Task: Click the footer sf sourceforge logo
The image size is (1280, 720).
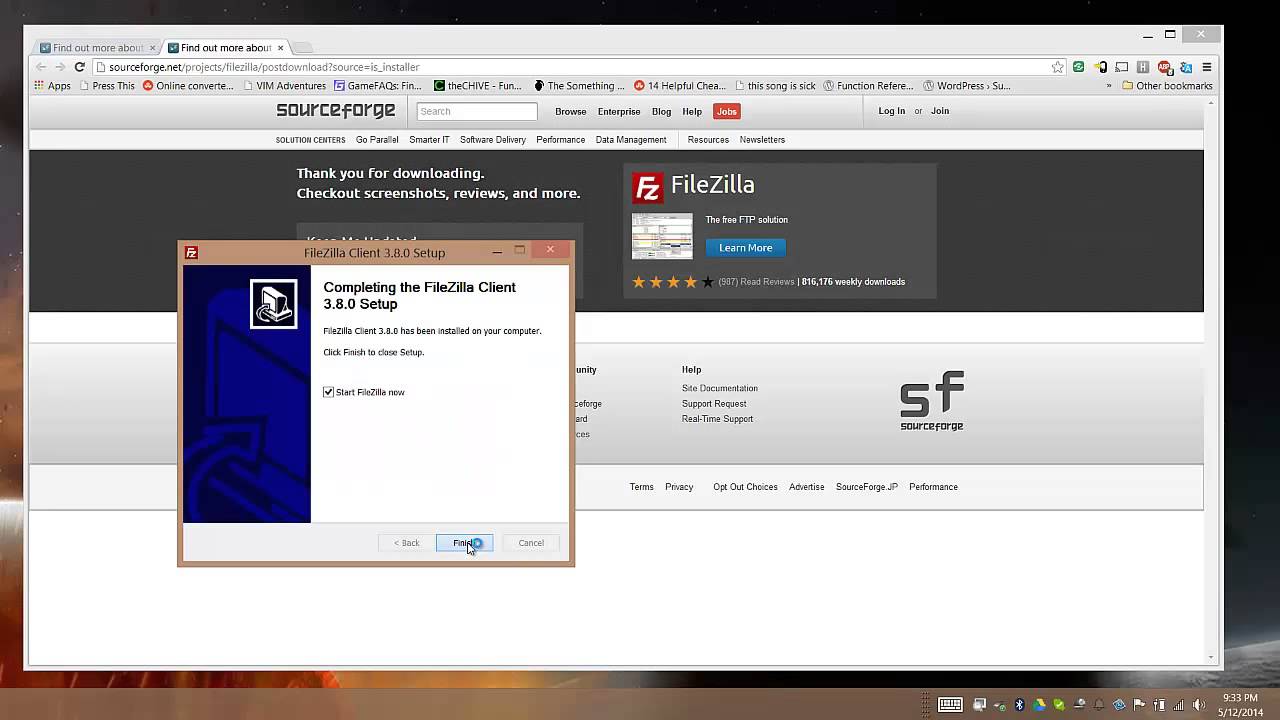Action: [x=932, y=401]
